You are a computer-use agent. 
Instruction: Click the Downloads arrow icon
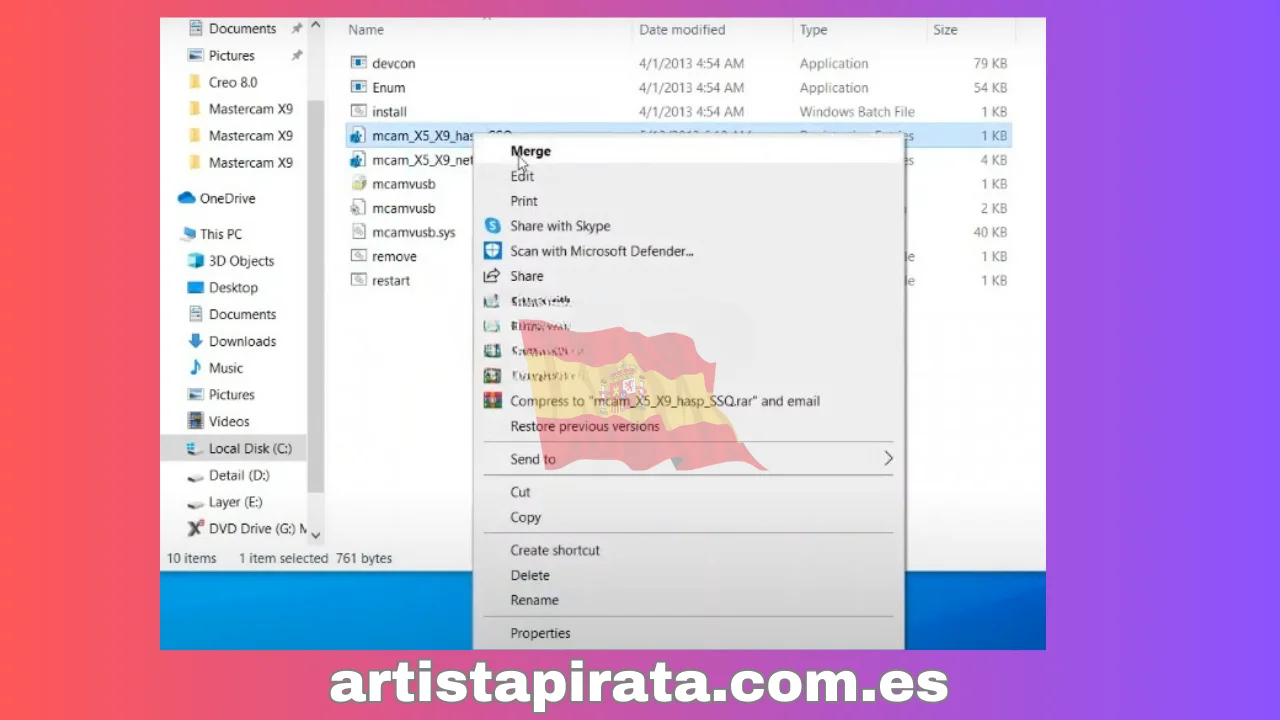point(196,341)
